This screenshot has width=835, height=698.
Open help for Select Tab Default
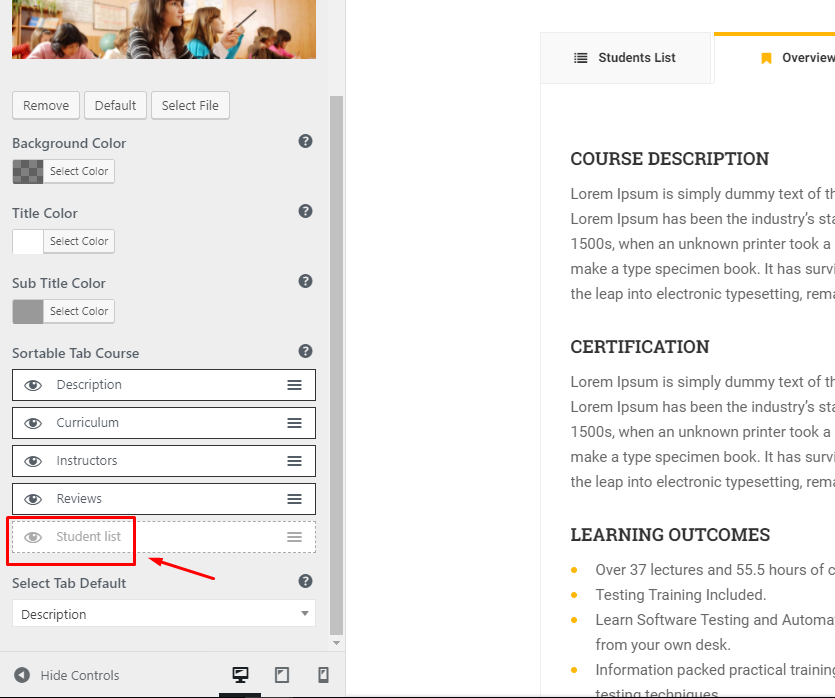pos(305,581)
